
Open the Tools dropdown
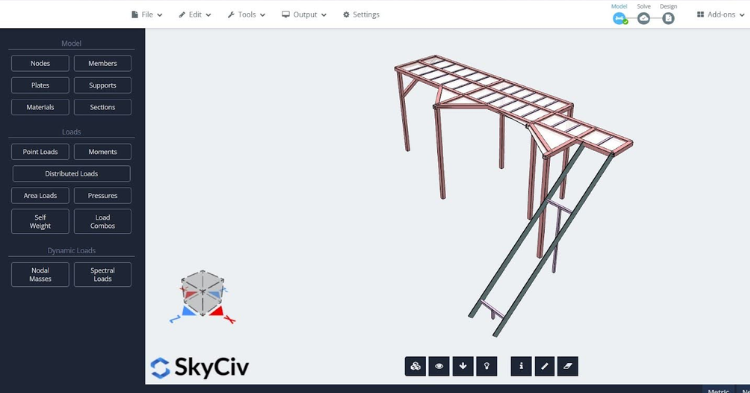click(246, 15)
